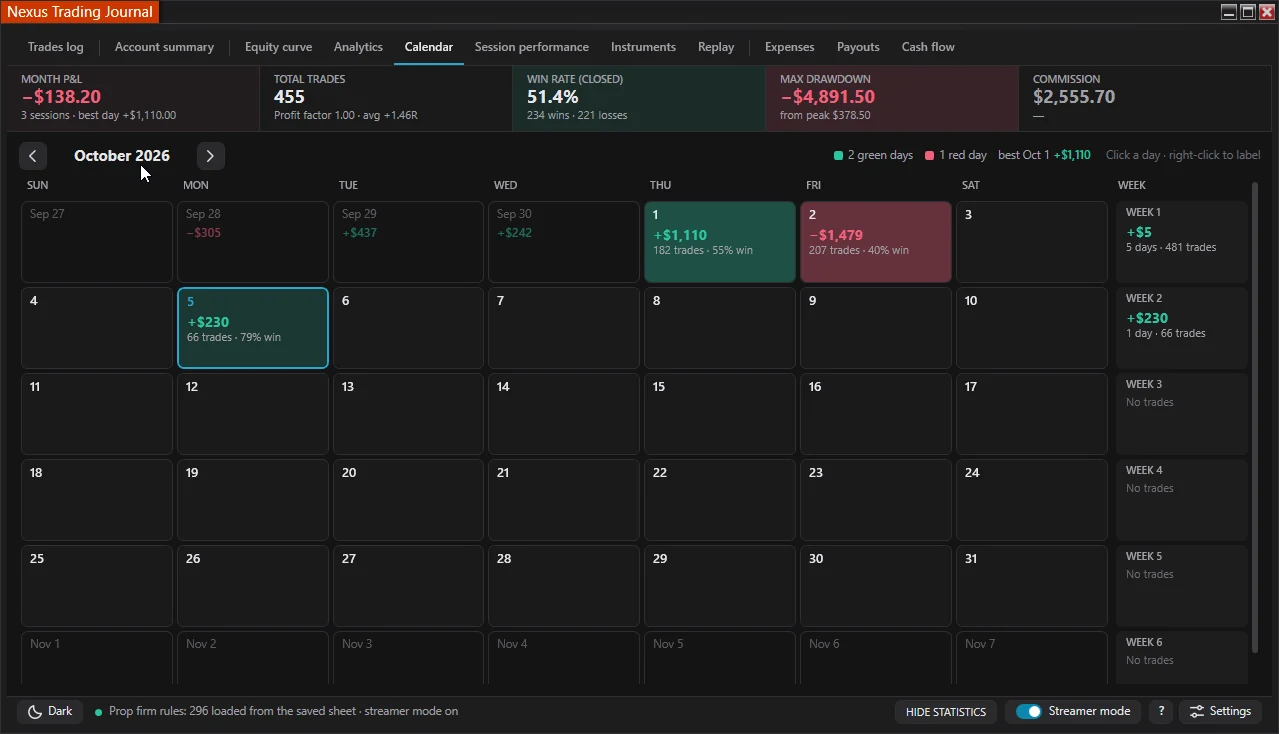1279x734 pixels.
Task: Click the Nexus Trading Journal title
Action: tap(80, 12)
